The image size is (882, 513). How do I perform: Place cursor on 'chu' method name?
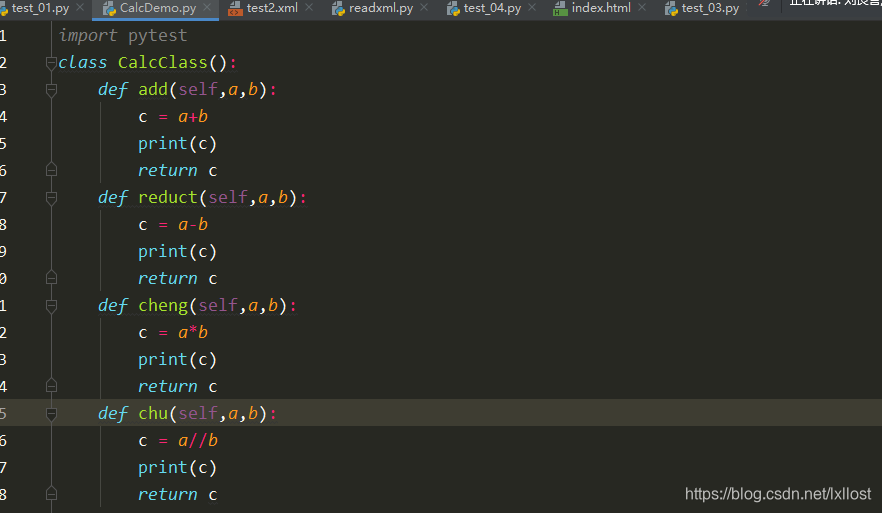(153, 413)
